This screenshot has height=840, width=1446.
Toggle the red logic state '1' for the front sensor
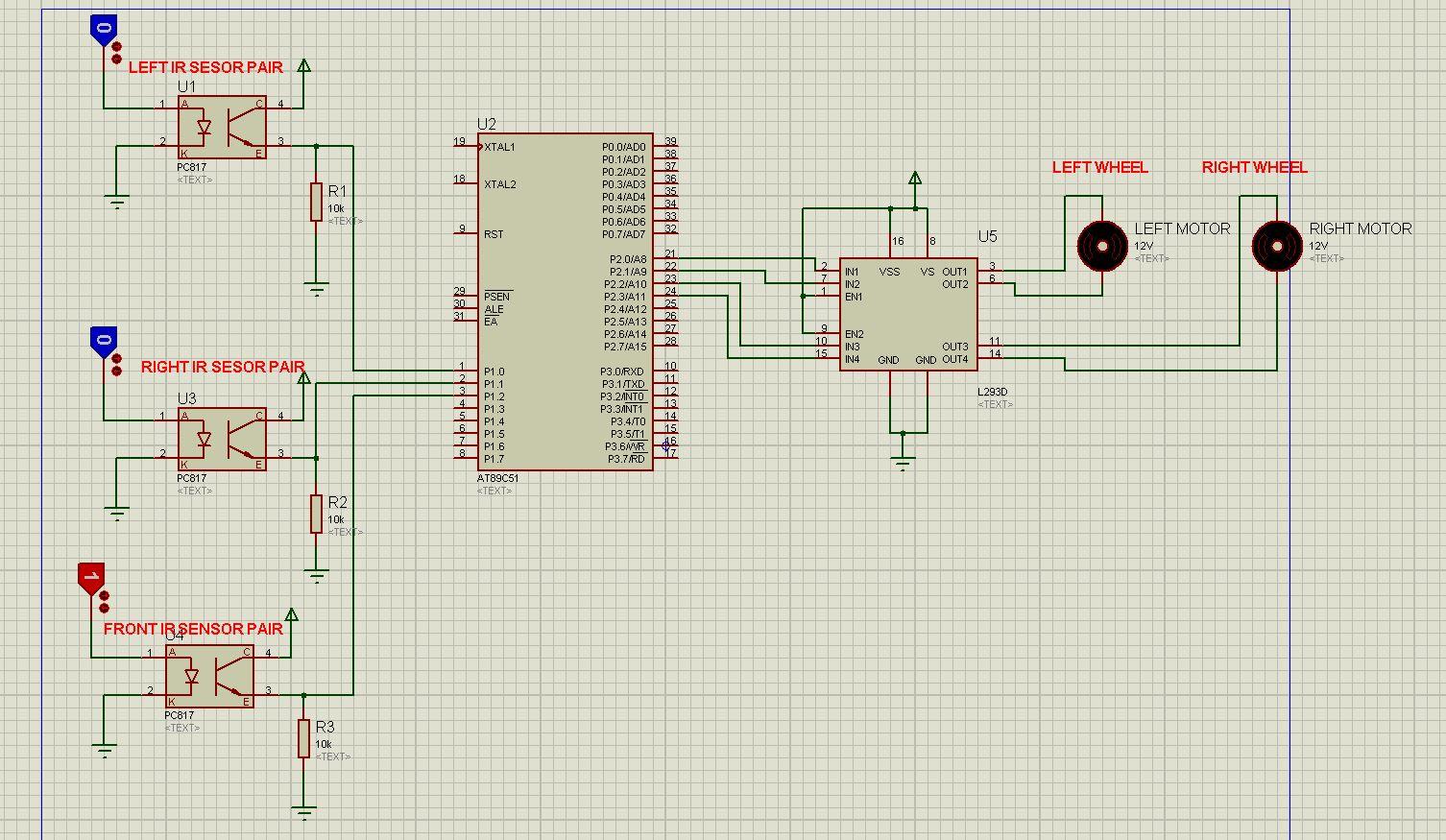[92, 573]
